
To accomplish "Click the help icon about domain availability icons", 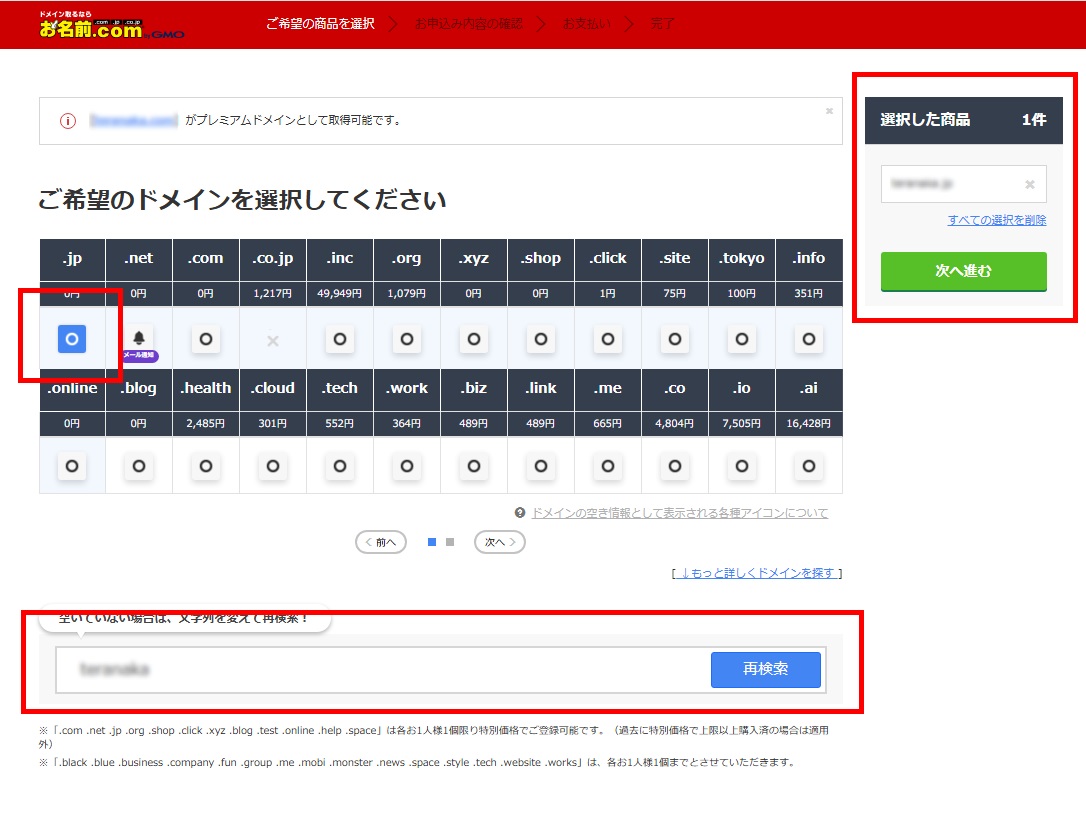I will tap(521, 512).
